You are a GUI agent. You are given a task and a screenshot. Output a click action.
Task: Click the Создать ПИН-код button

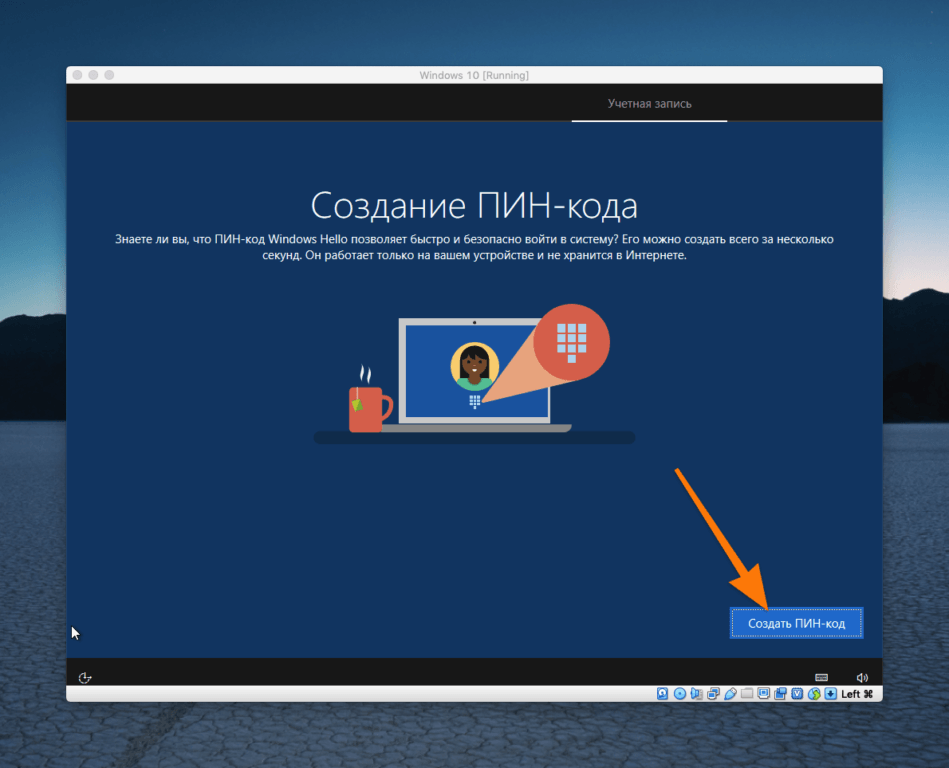point(796,623)
